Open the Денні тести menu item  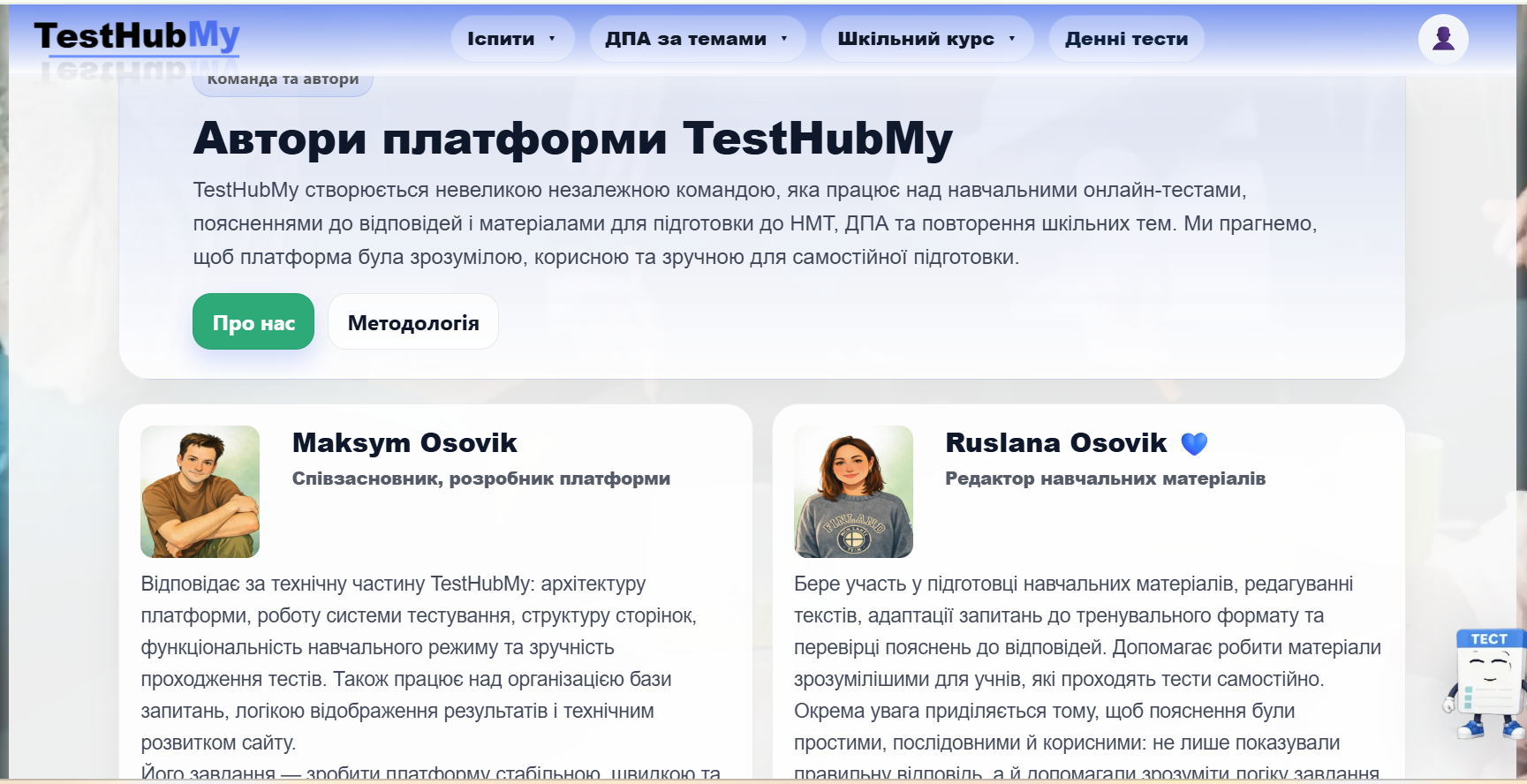click(x=1127, y=39)
